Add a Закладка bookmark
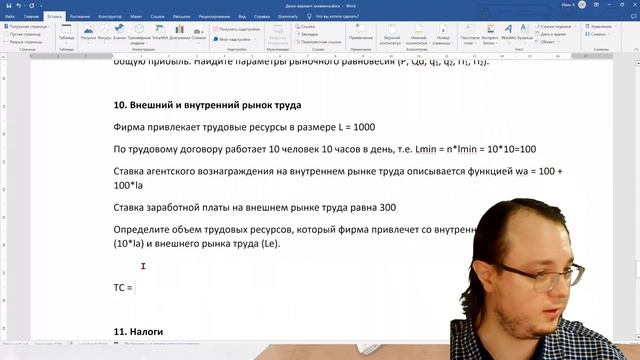The width and height of the screenshot is (640, 360). 307,34
